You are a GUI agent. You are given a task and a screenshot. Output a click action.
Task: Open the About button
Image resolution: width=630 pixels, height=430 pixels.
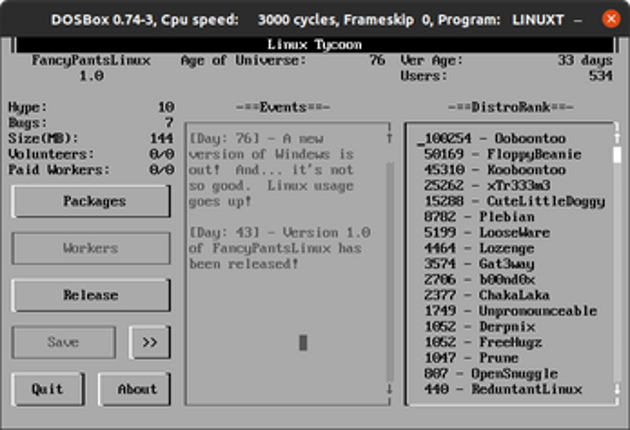pos(134,389)
